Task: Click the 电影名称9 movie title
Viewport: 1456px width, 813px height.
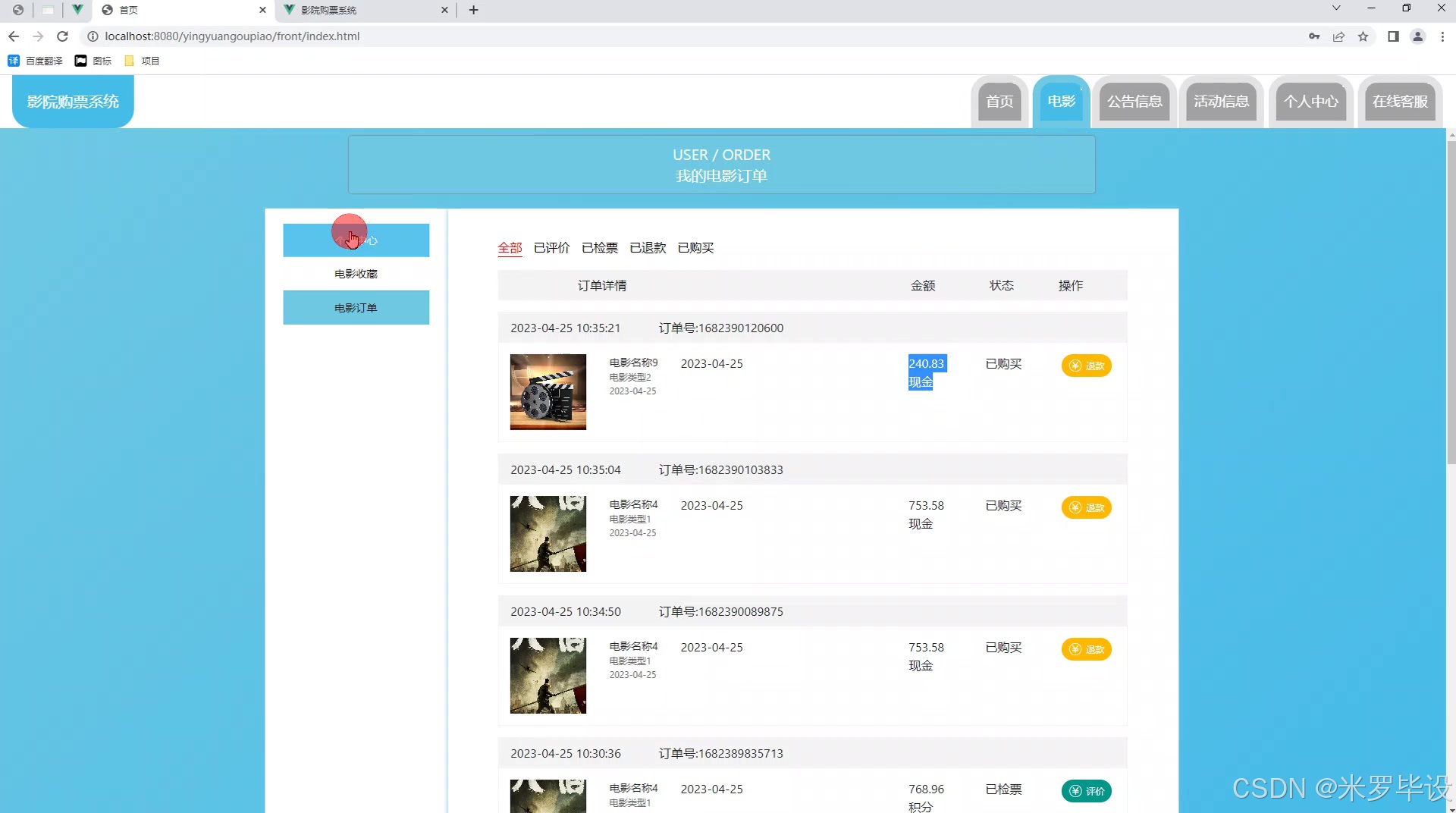Action: (633, 363)
